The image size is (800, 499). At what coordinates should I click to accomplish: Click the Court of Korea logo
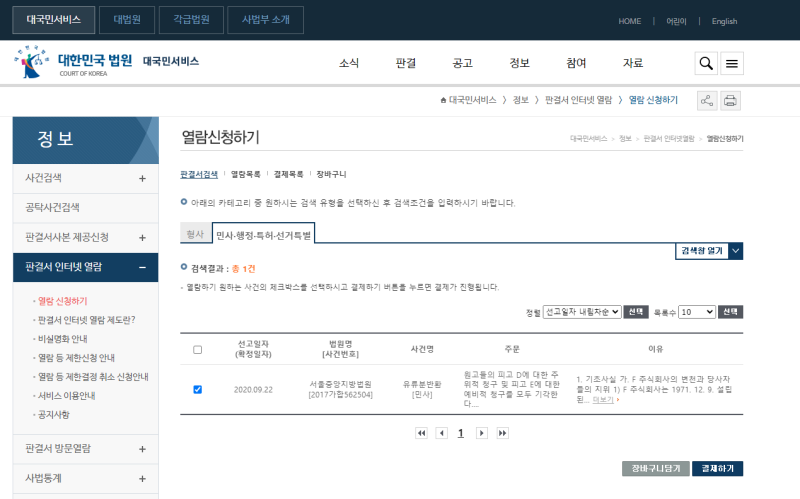[73, 62]
